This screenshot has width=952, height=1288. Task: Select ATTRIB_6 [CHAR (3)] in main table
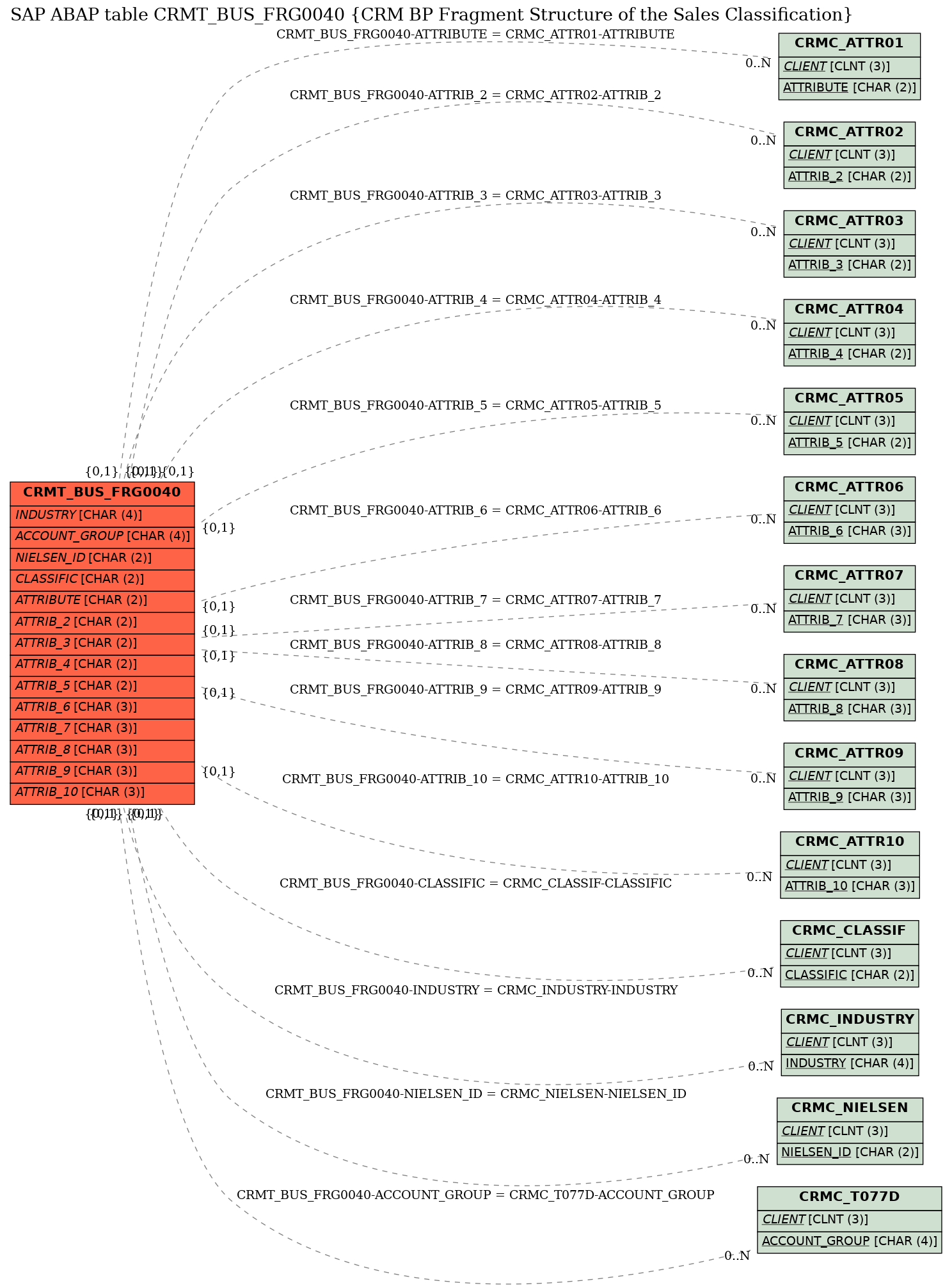(102, 708)
